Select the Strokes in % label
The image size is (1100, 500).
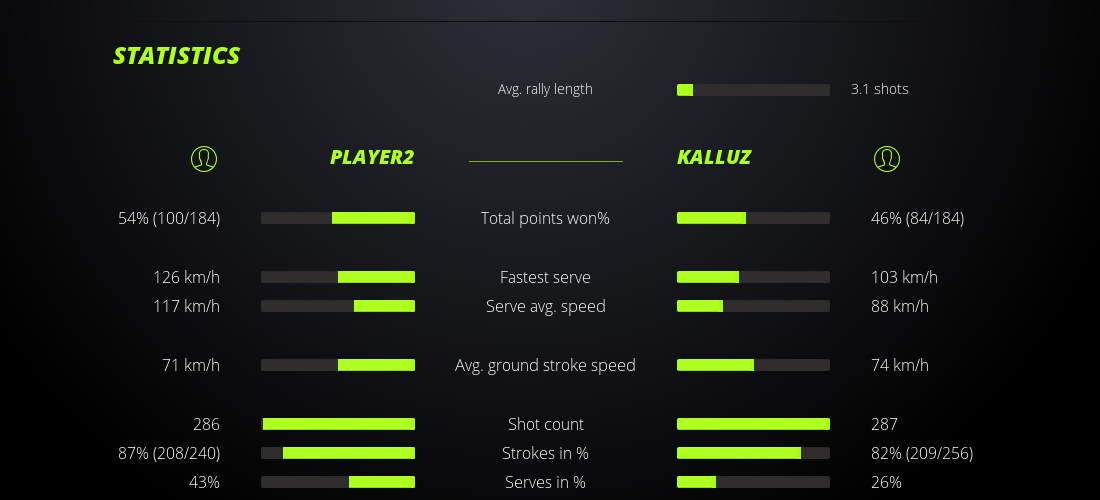(545, 453)
